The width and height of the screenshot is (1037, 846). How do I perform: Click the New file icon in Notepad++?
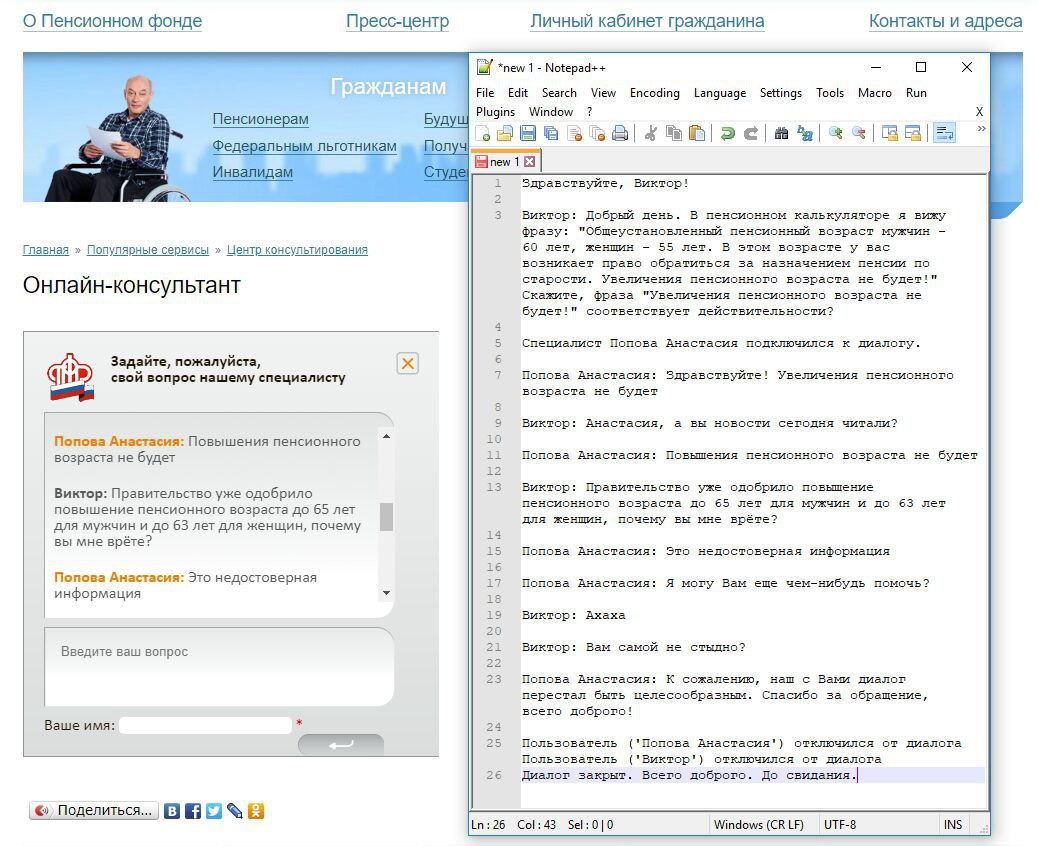[x=483, y=134]
